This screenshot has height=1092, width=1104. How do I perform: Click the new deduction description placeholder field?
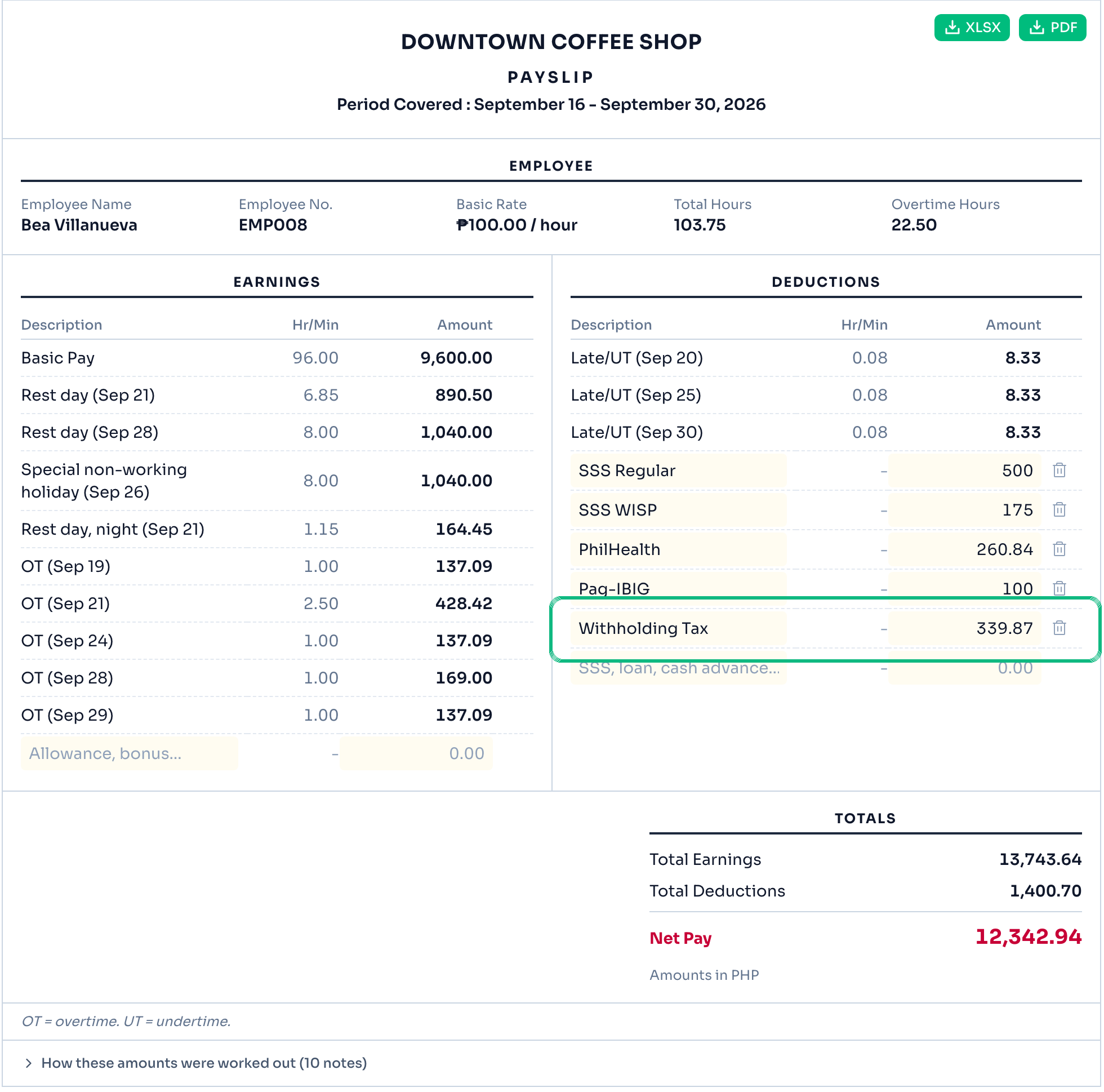tap(678, 668)
